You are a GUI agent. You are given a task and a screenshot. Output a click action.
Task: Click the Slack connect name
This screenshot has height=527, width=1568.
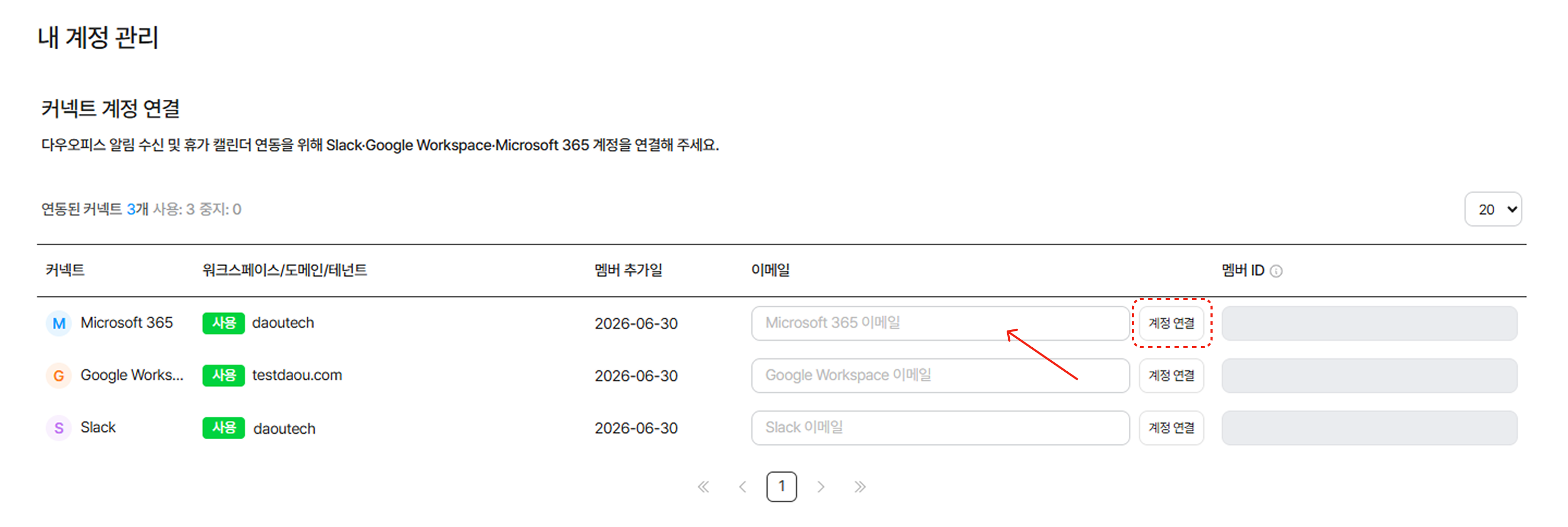[x=98, y=427]
